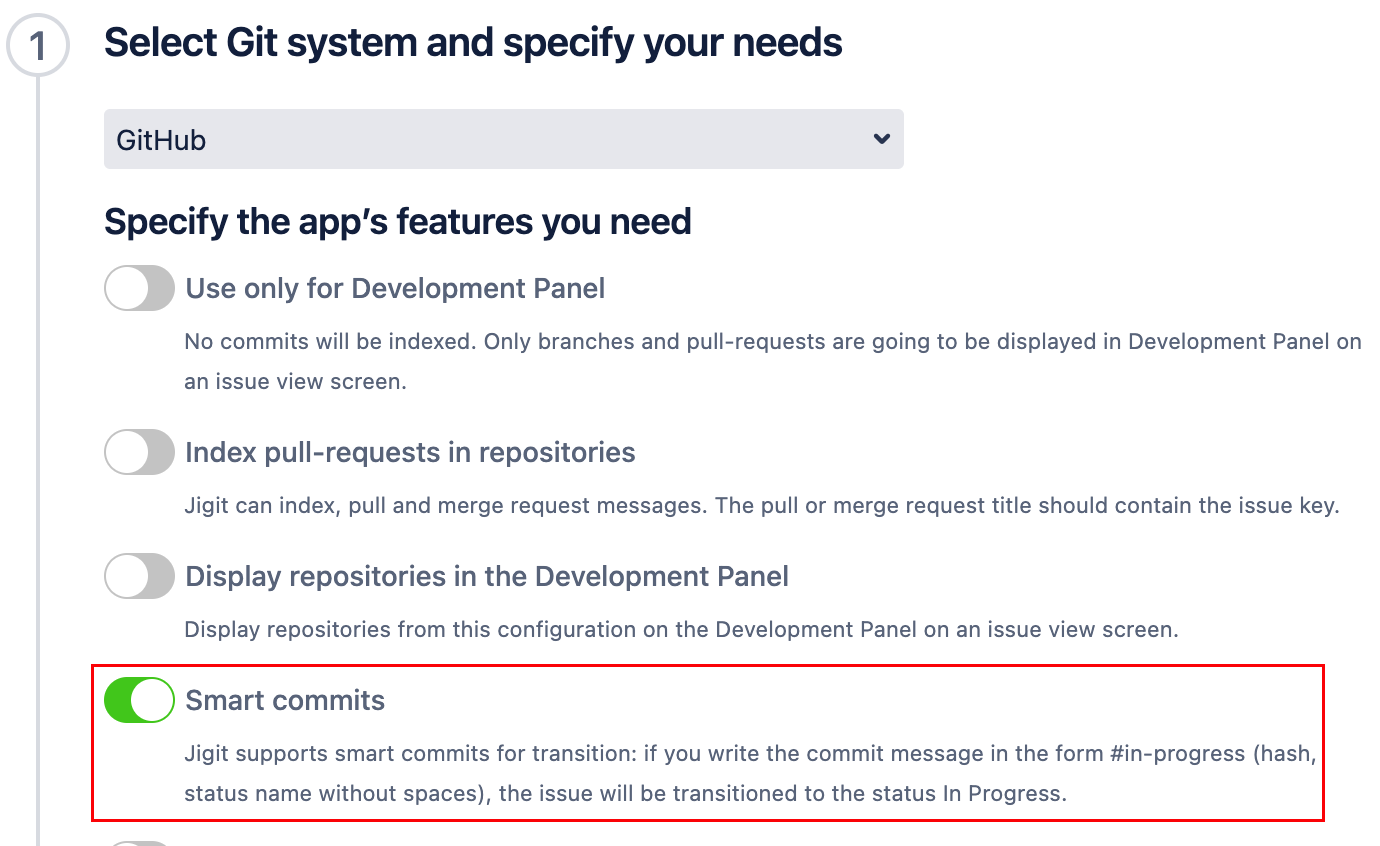This screenshot has width=1380, height=846.
Task: Disable the Smart commits switch
Action: (x=139, y=700)
